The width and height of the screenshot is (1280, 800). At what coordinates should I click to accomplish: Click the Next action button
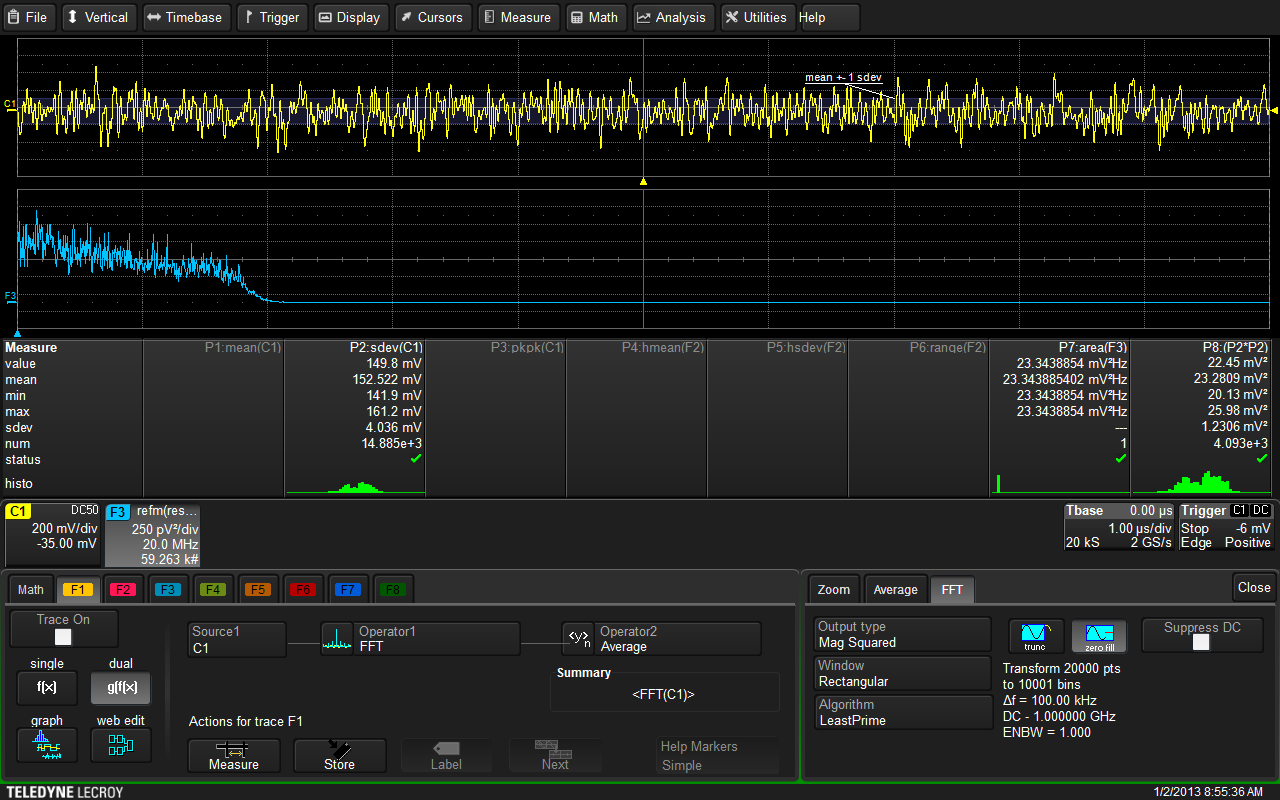click(x=555, y=756)
